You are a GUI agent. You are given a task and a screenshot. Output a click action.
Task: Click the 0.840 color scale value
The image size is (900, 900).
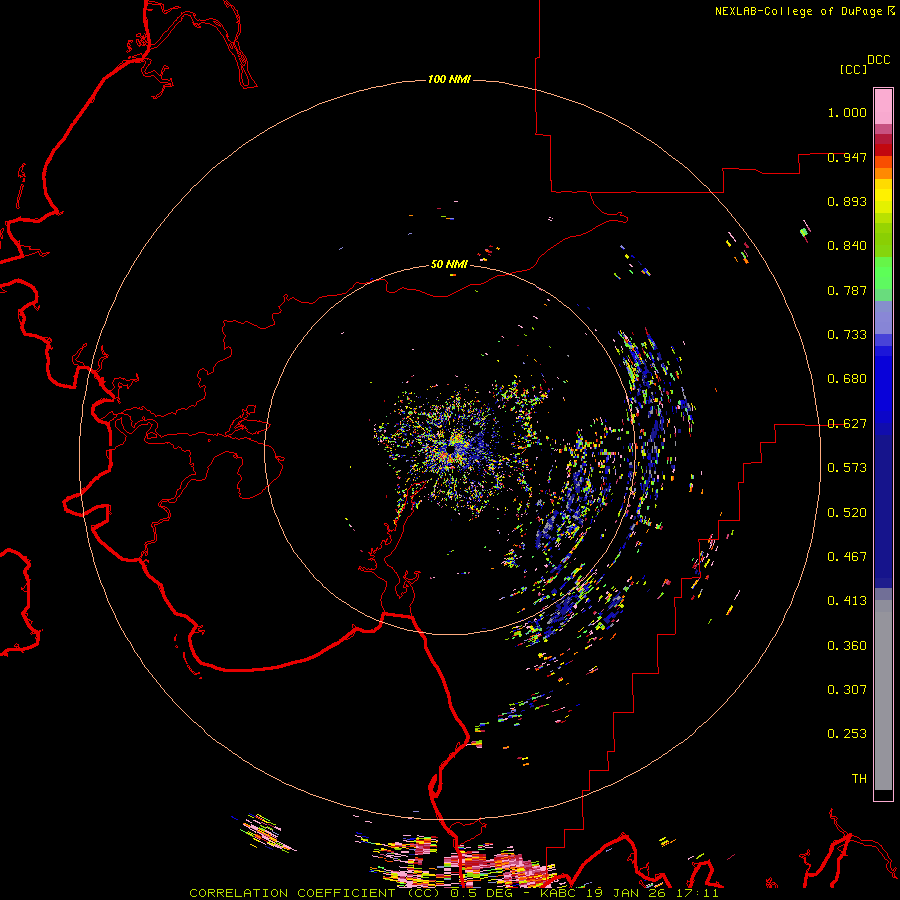coord(847,246)
